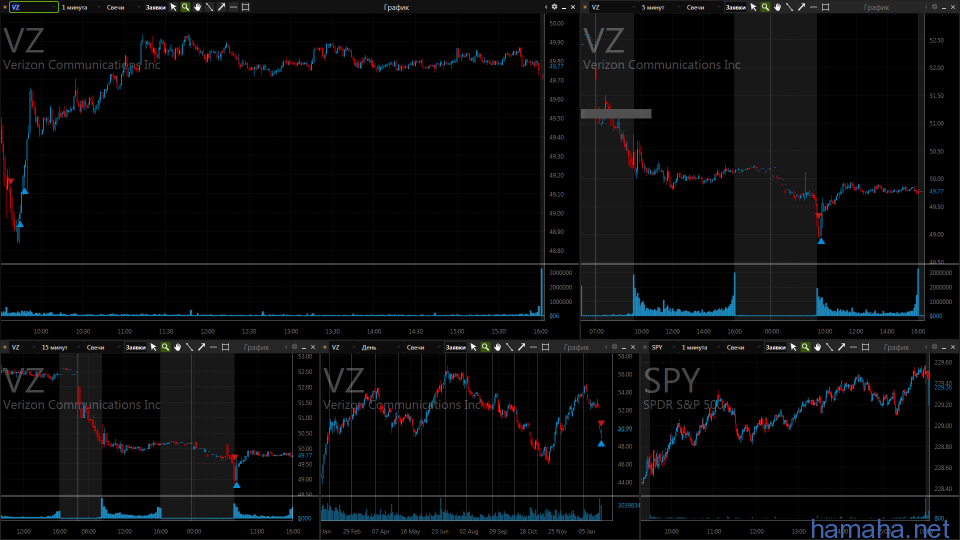Screen dimensions: 960x540
Task: Select rectangle tool in 5 минут chart
Action: click(825, 7)
